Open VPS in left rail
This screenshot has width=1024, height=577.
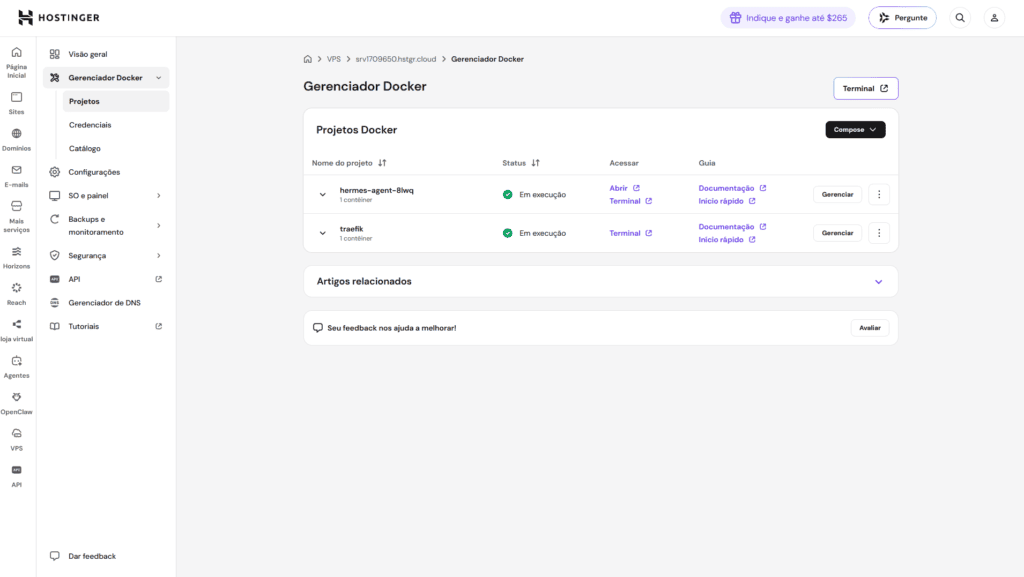(x=16, y=441)
